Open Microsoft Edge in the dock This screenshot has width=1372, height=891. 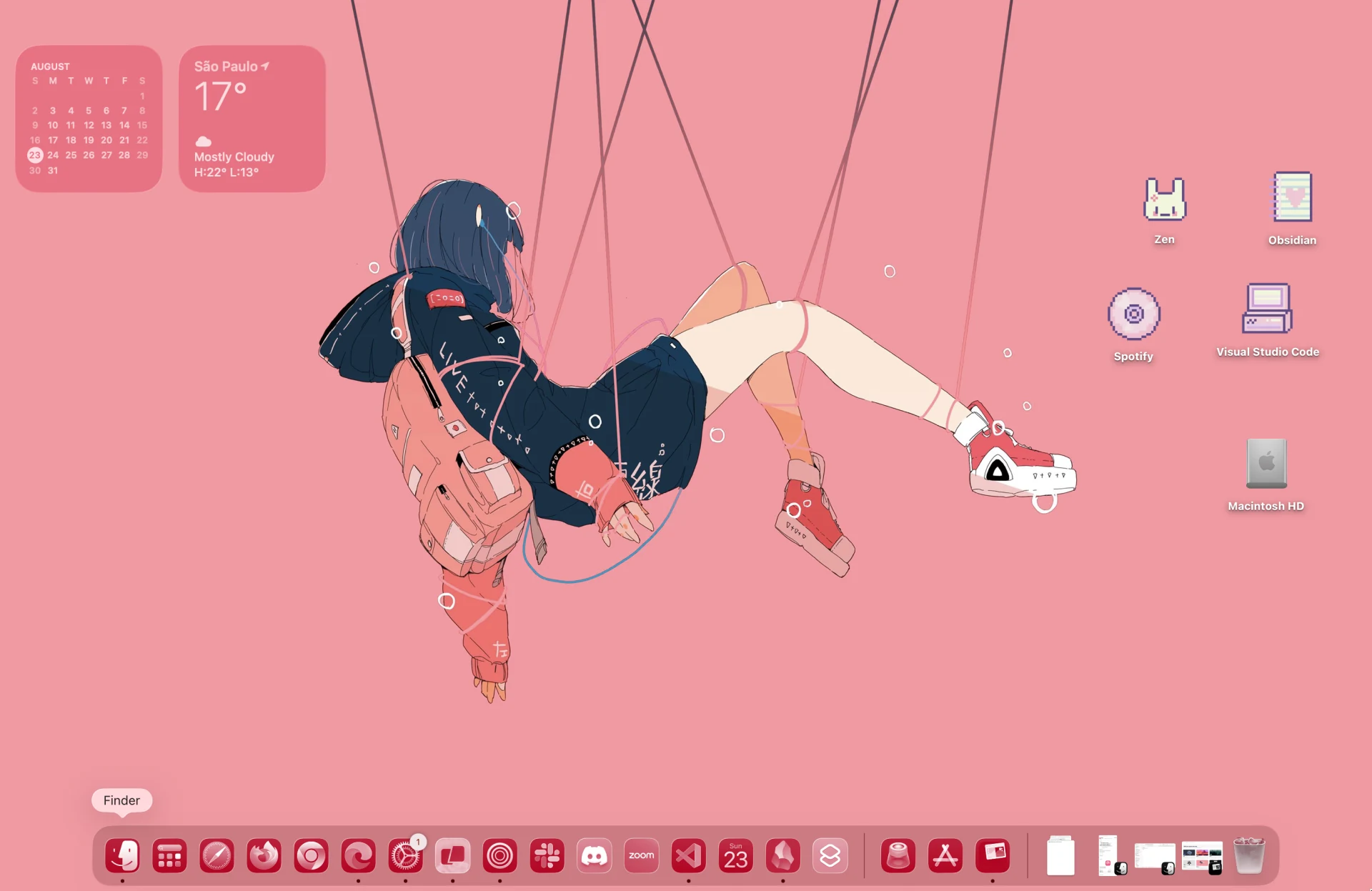click(358, 855)
